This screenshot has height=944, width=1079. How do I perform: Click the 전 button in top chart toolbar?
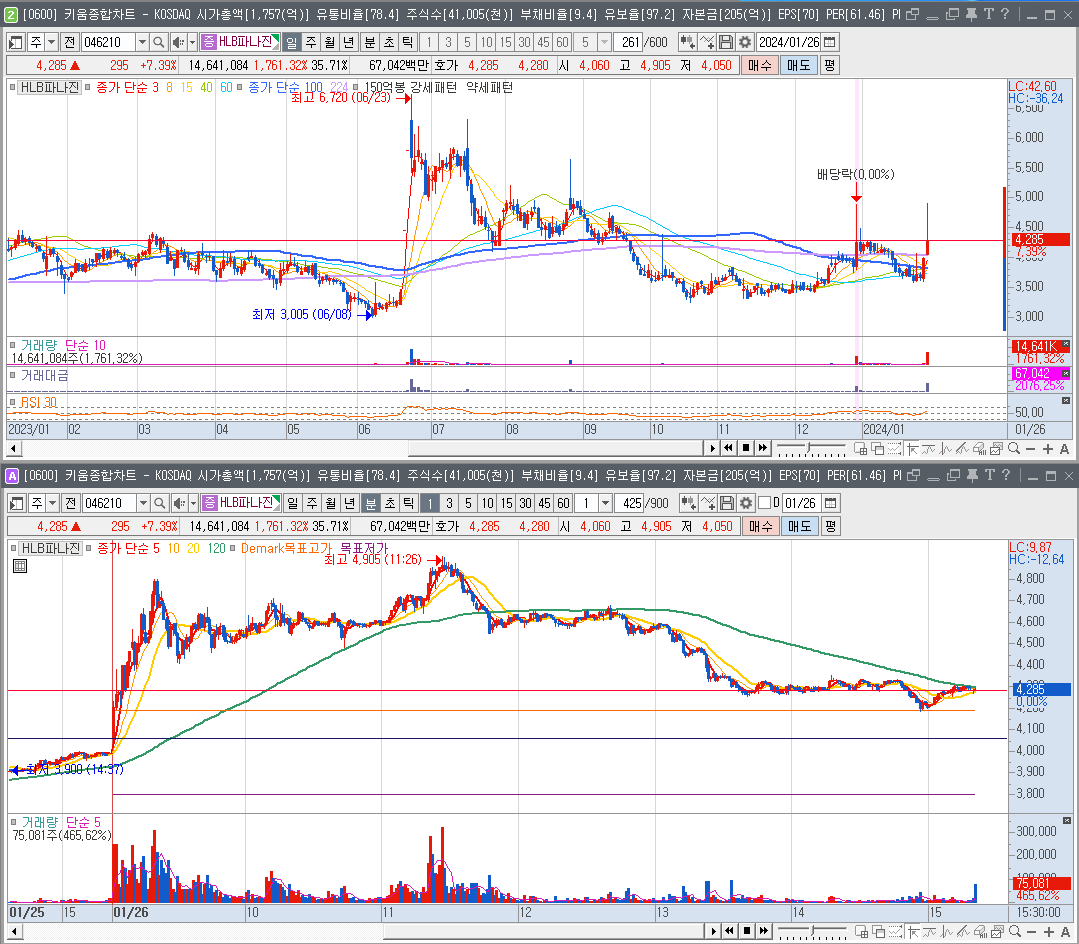[70, 43]
